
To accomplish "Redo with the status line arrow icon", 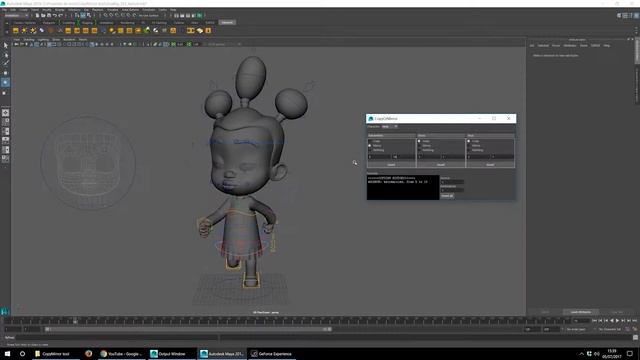I will pos(60,16).
